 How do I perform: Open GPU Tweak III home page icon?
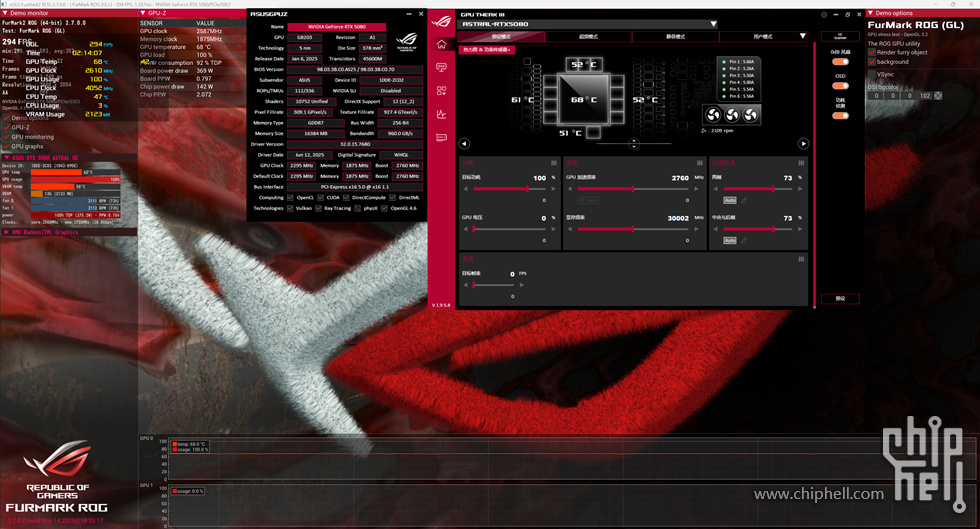tap(441, 44)
